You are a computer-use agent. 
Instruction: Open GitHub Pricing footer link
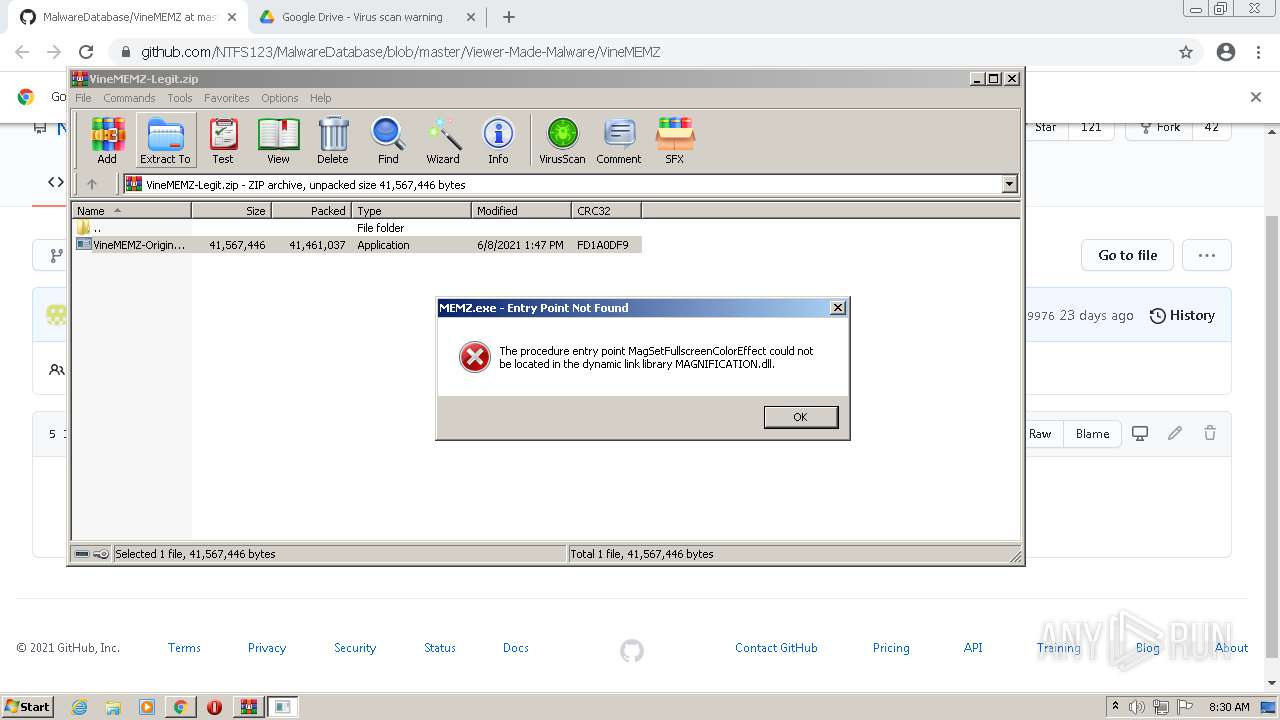[891, 648]
